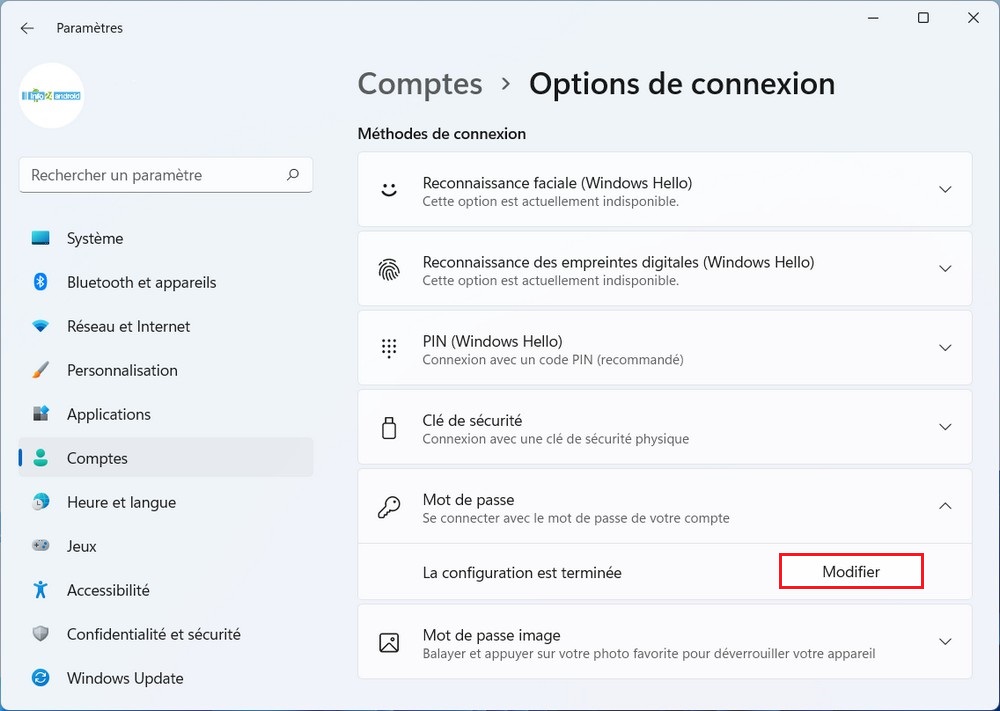Screen dimensions: 1000x711
Task: Click the Confidentialité et sécurité shield icon
Action: [41, 634]
